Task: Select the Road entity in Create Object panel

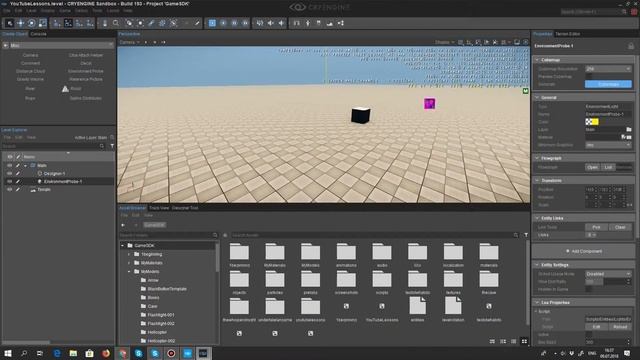Action: (x=76, y=89)
